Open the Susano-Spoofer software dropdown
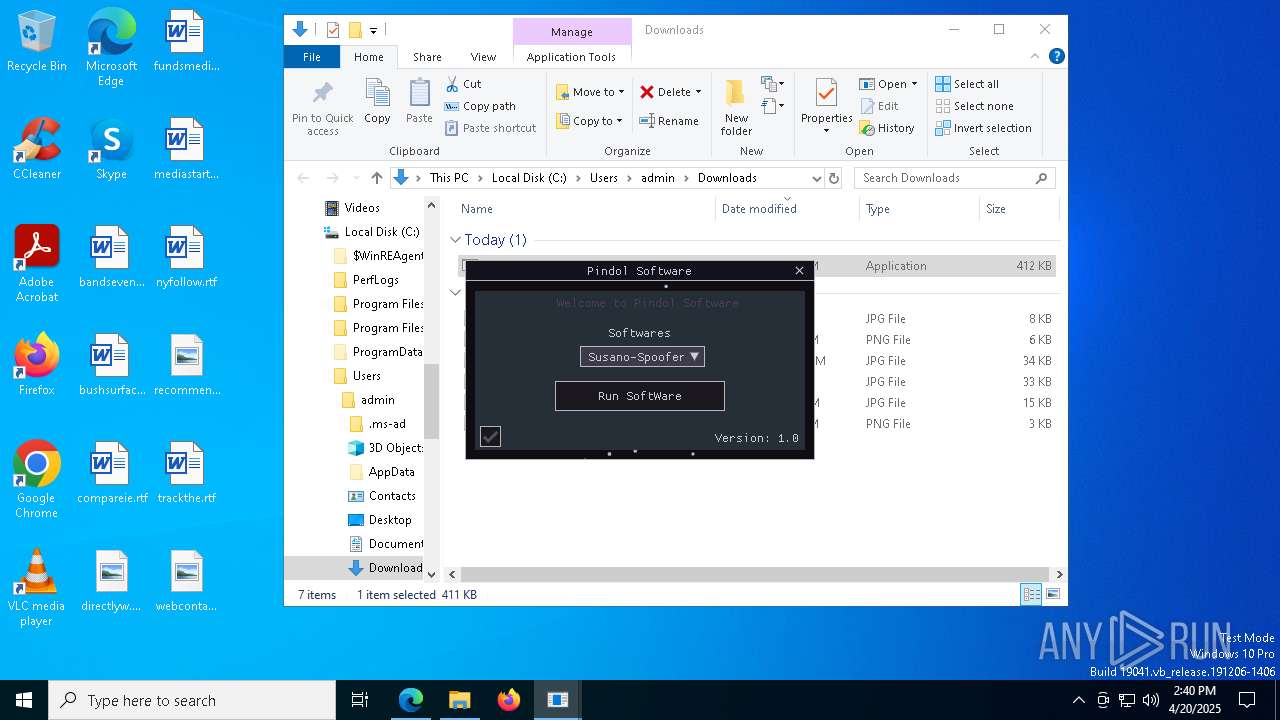Viewport: 1280px width, 720px height. (642, 356)
